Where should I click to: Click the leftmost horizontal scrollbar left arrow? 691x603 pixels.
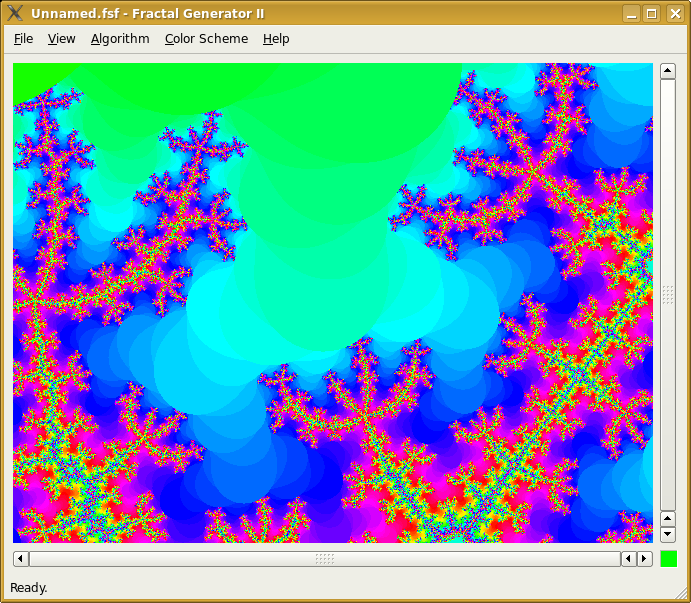tap(20, 558)
